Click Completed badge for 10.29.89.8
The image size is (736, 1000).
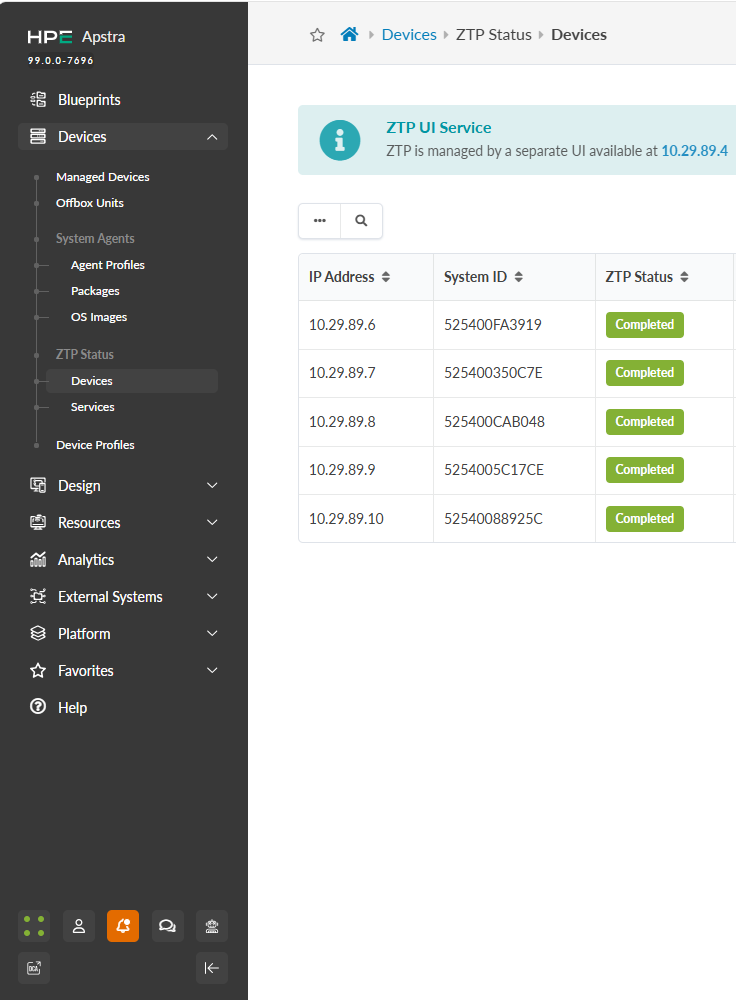[645, 422]
